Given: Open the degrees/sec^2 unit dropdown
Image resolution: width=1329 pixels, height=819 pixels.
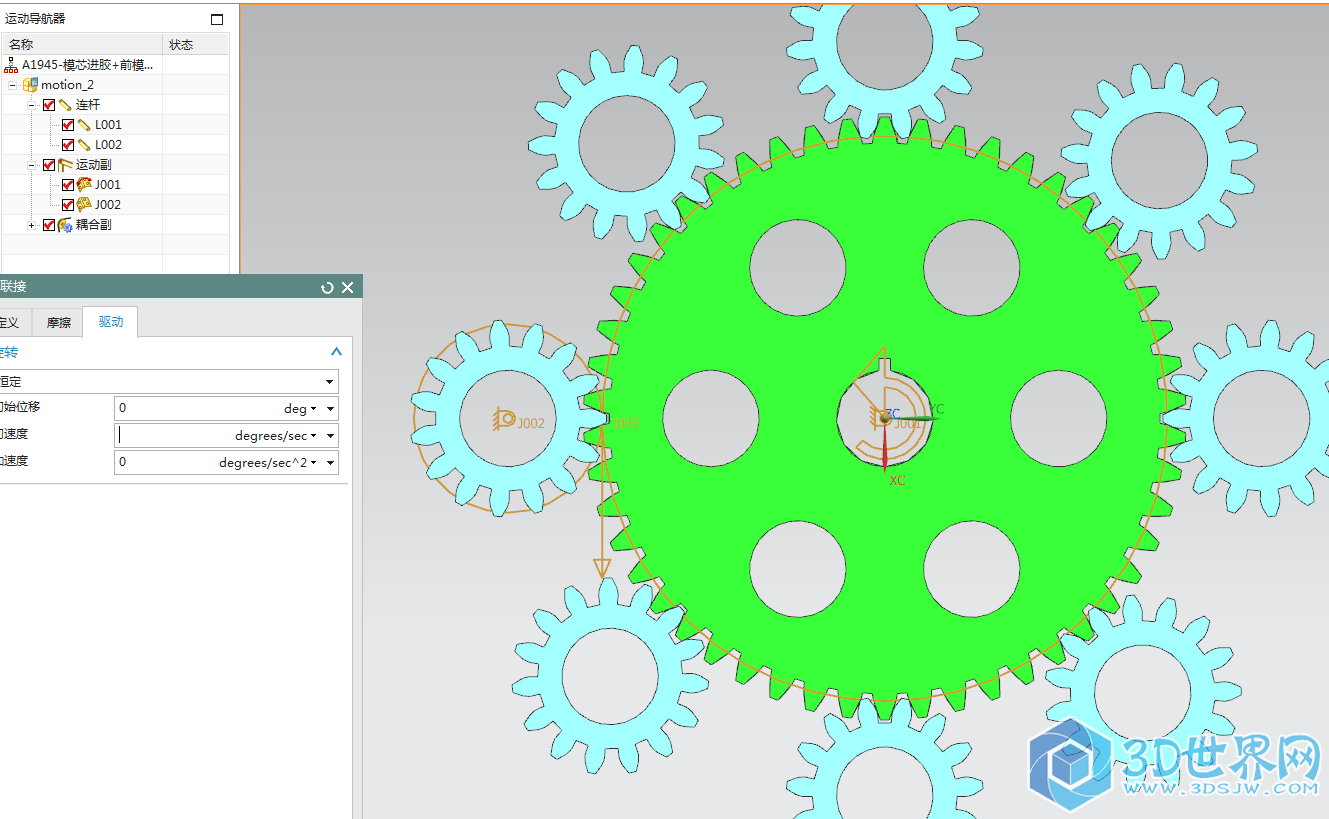Looking at the screenshot, I should [268, 462].
